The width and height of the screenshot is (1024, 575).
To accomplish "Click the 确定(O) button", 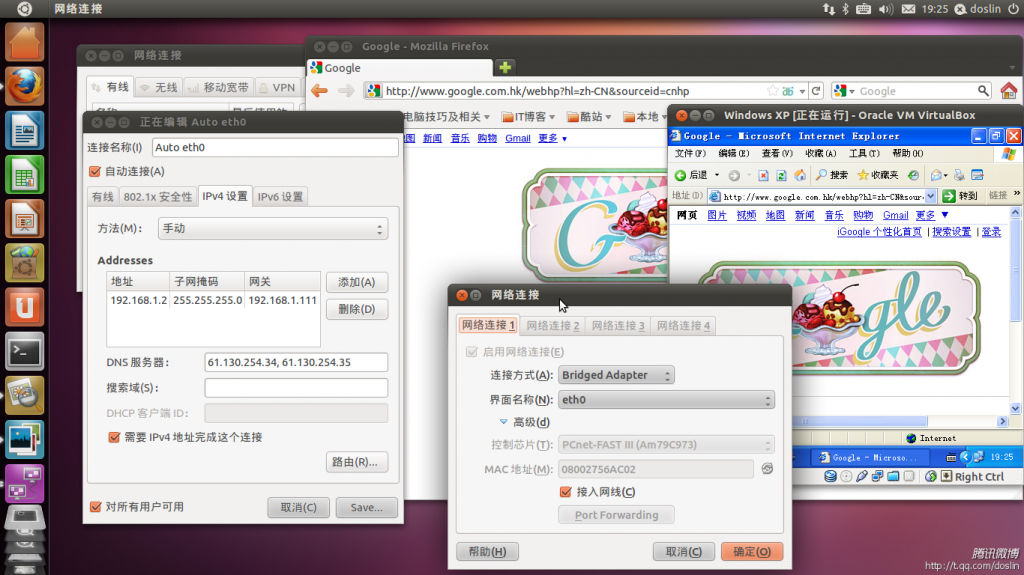I will coord(752,551).
